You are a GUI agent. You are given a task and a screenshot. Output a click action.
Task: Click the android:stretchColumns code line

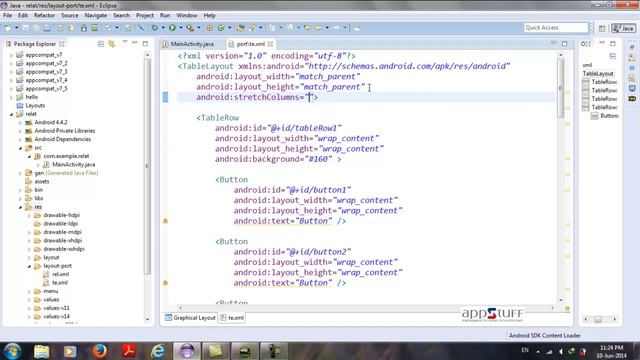pos(257,97)
